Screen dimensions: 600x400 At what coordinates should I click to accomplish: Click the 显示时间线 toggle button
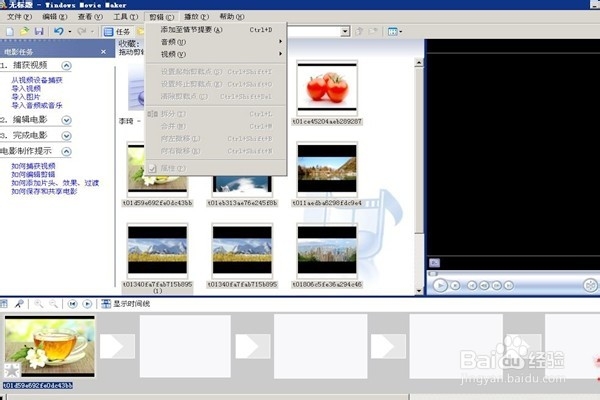pos(126,304)
